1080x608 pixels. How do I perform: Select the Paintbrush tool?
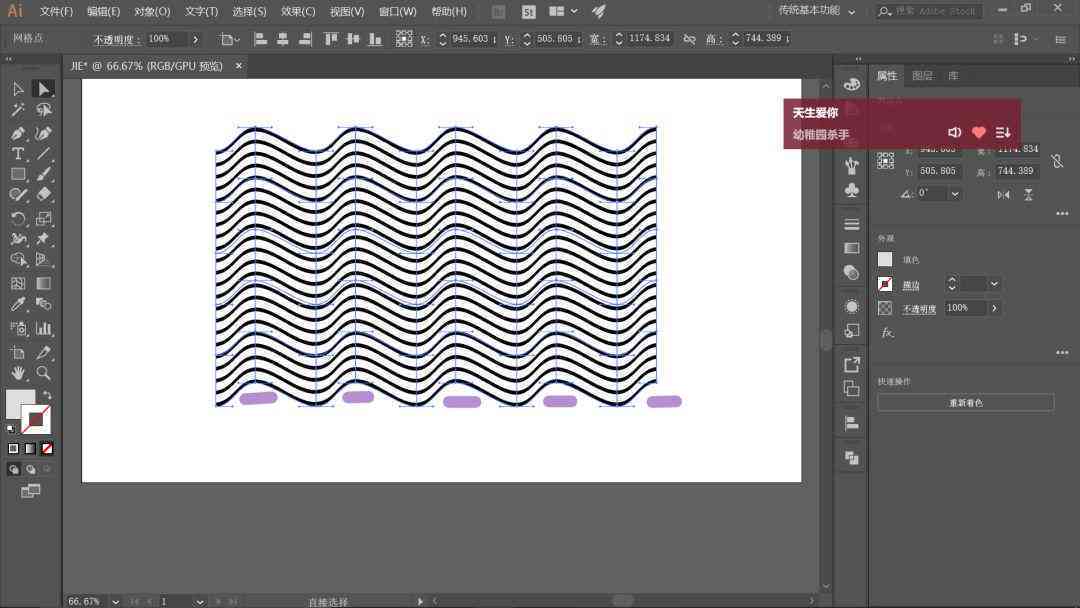43,174
